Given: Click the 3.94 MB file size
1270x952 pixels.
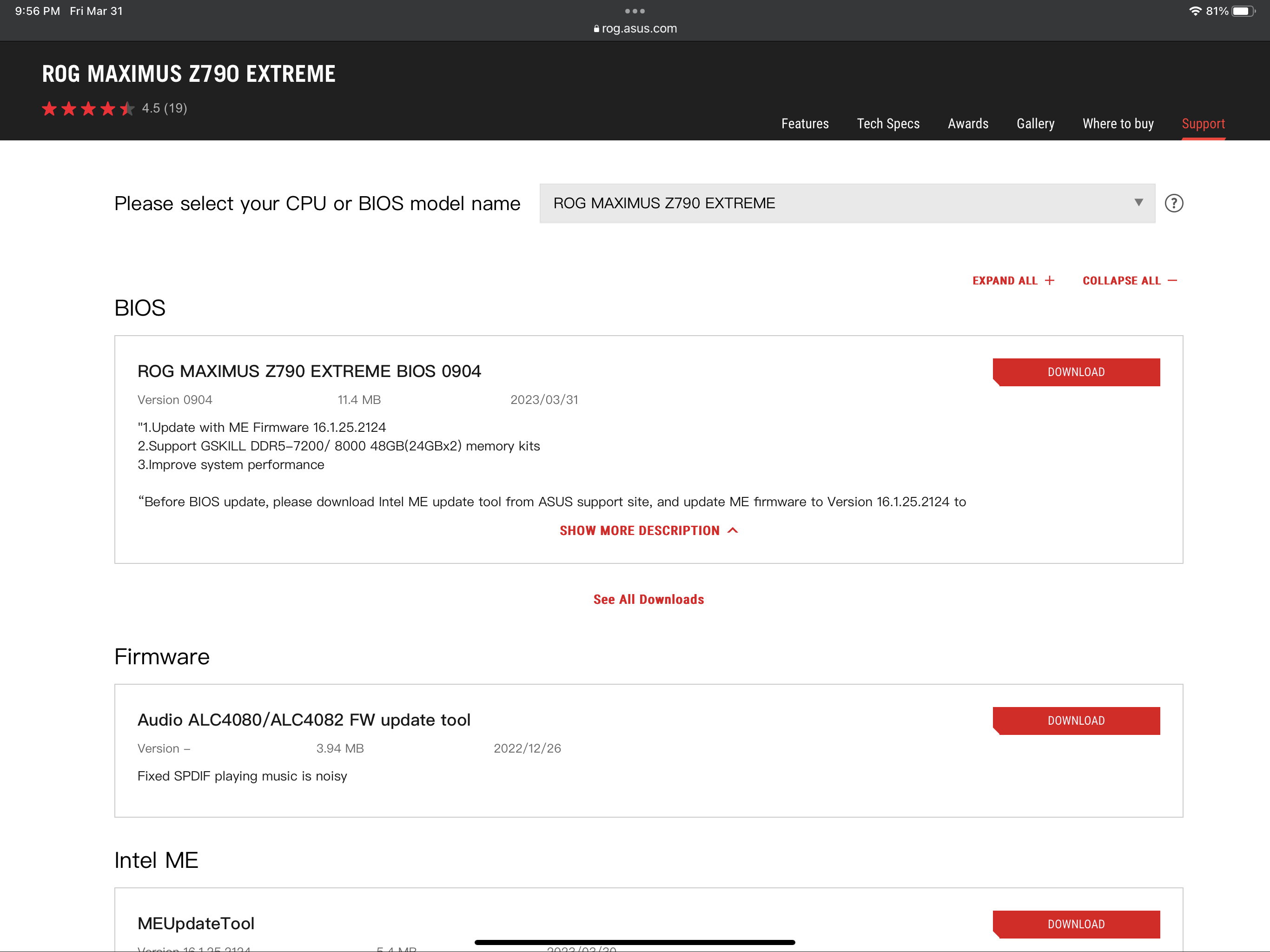Looking at the screenshot, I should click(340, 748).
